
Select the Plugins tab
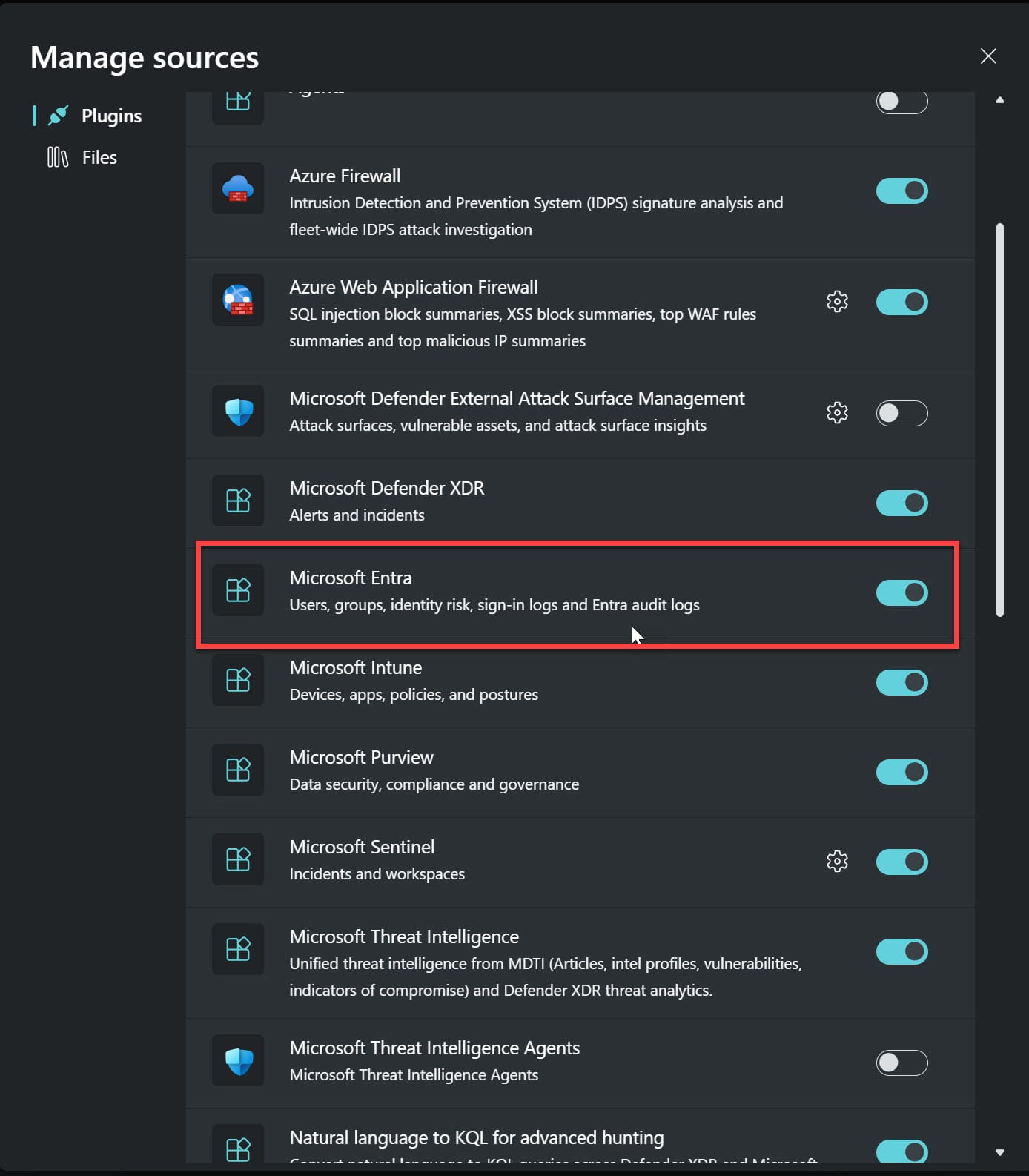pyautogui.click(x=95, y=116)
